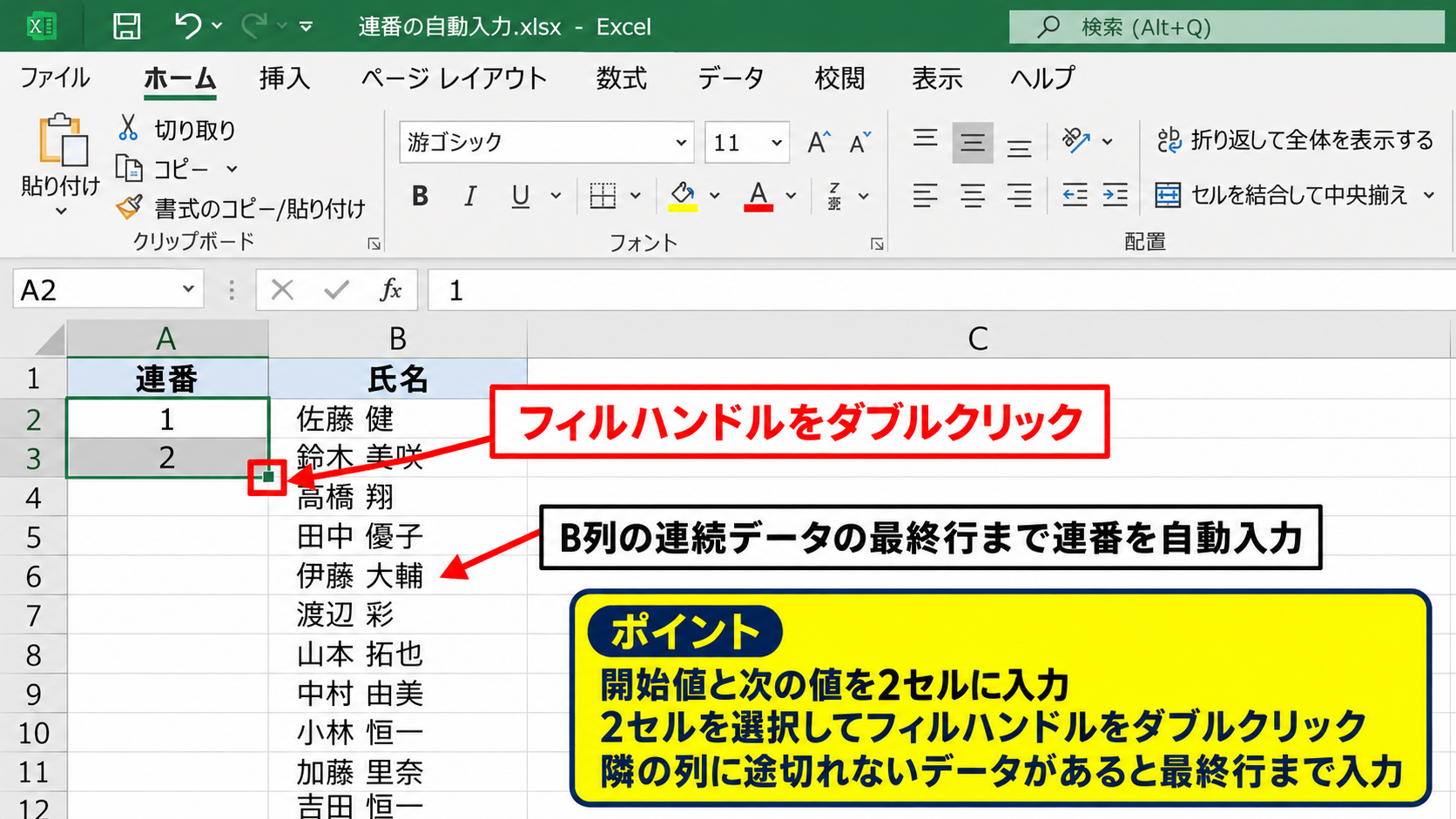Screen dimensions: 1456x819
Task: Click the formula bar cancel X icon
Action: (x=282, y=290)
